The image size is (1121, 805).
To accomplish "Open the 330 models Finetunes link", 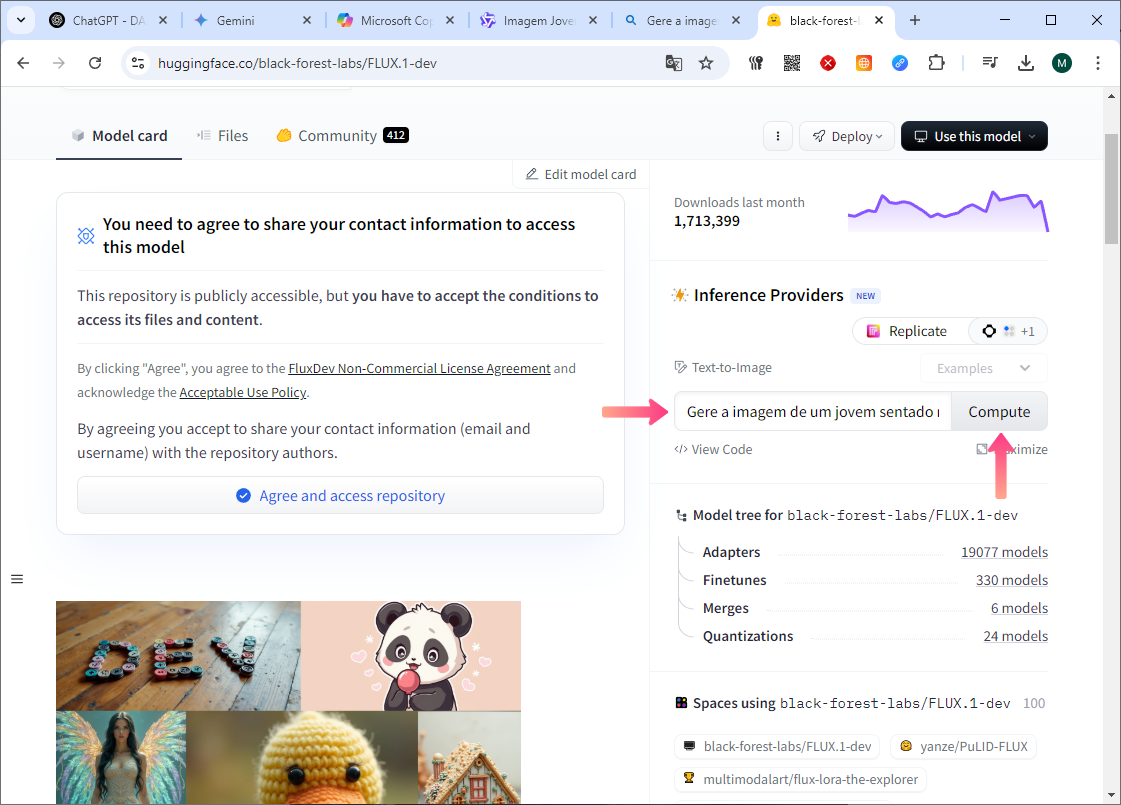I will (x=1012, y=580).
